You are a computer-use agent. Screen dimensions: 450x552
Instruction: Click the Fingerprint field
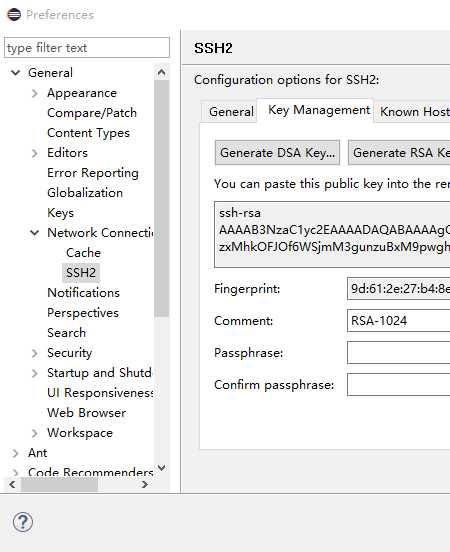[x=399, y=289]
